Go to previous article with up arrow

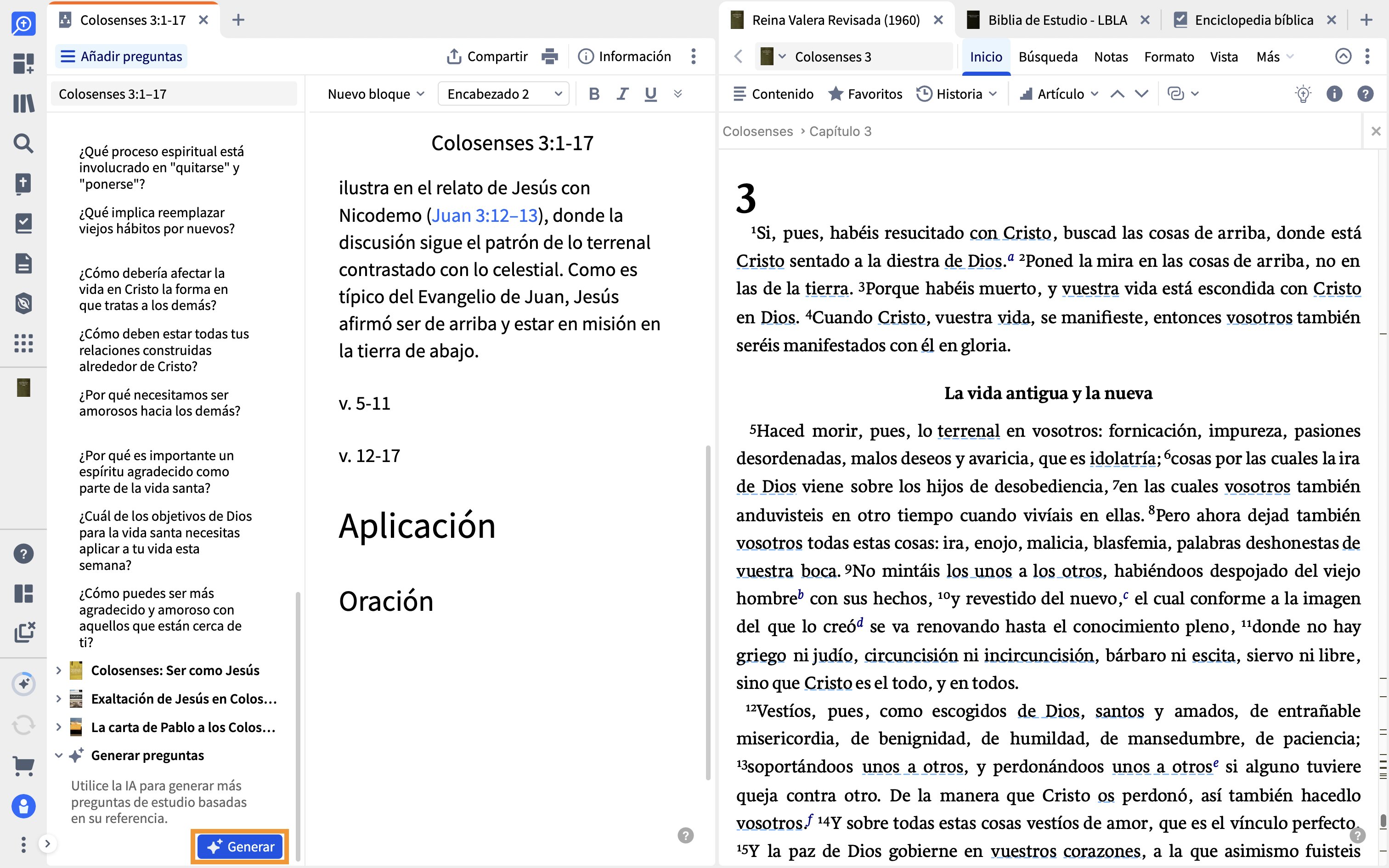click(1117, 94)
